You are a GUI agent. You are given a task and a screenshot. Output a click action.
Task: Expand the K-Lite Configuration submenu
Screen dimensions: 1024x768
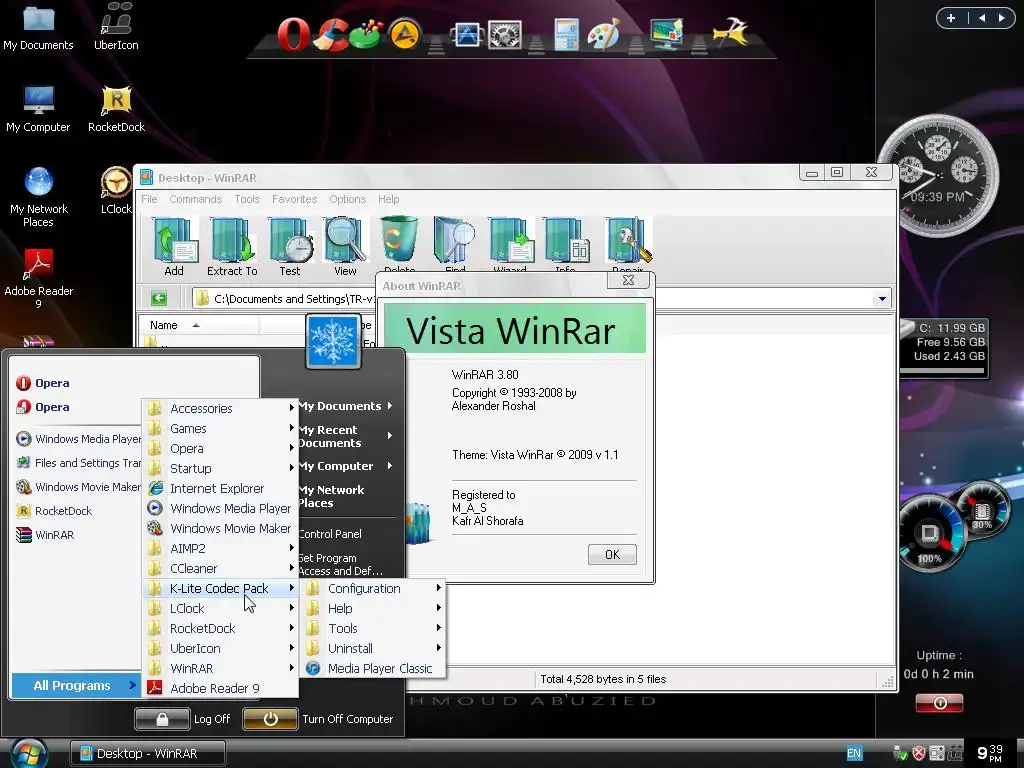(374, 588)
